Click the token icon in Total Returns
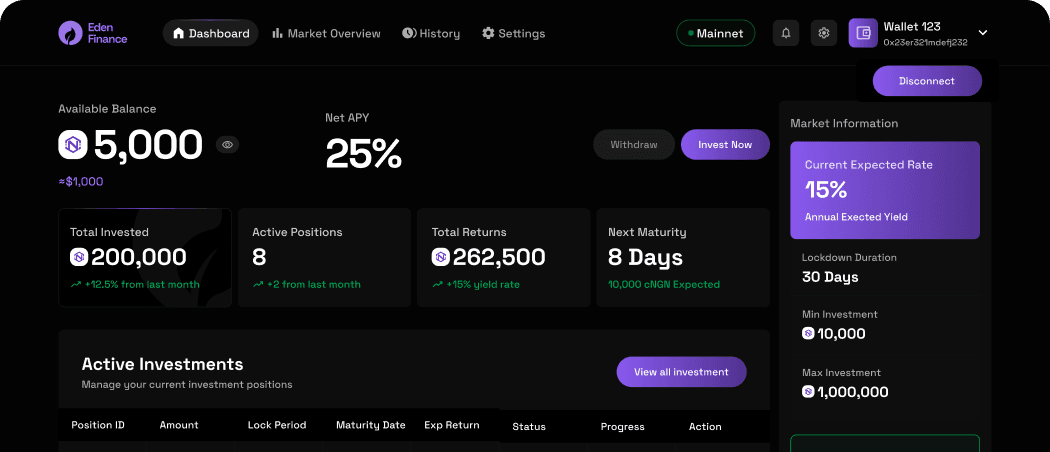This screenshot has height=452, width=1050. pos(440,257)
